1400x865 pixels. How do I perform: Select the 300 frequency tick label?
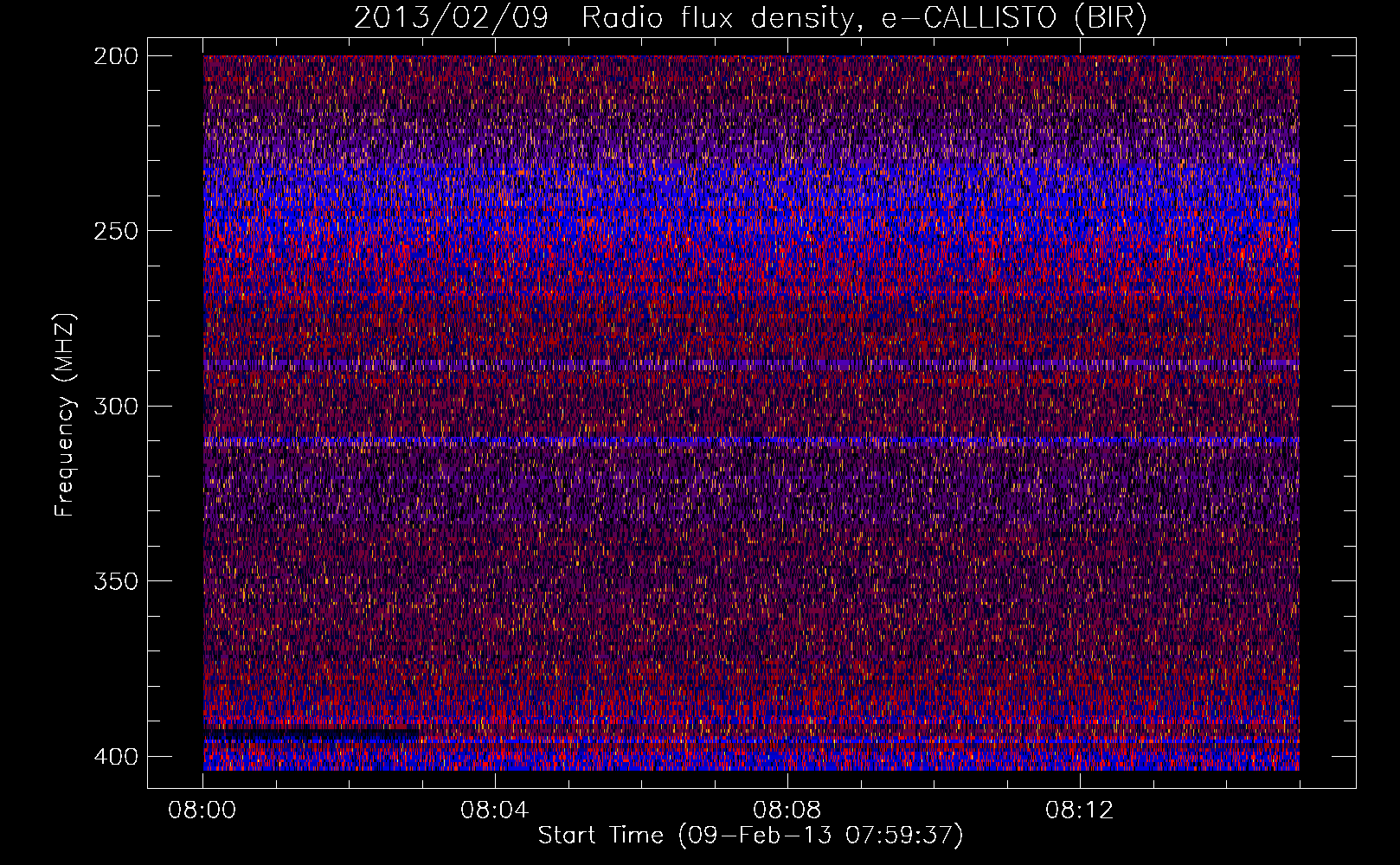pos(116,406)
